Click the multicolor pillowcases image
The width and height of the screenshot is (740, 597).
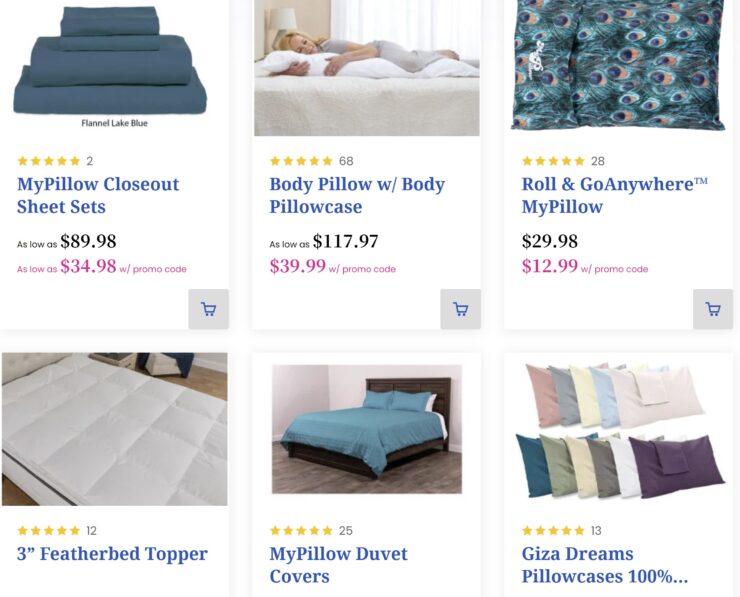620,430
